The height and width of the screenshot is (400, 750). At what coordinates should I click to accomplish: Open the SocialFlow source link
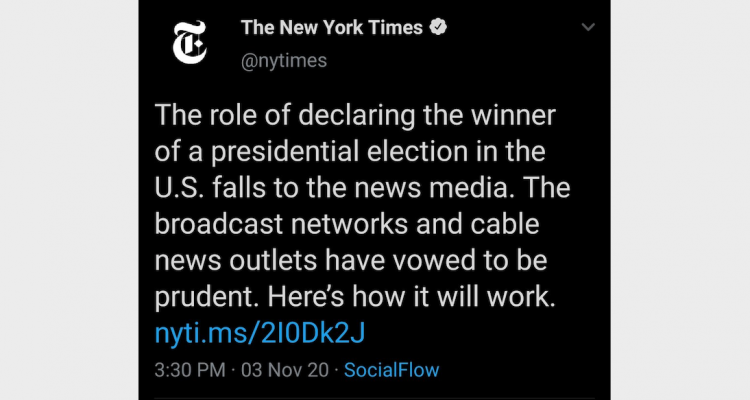point(391,370)
